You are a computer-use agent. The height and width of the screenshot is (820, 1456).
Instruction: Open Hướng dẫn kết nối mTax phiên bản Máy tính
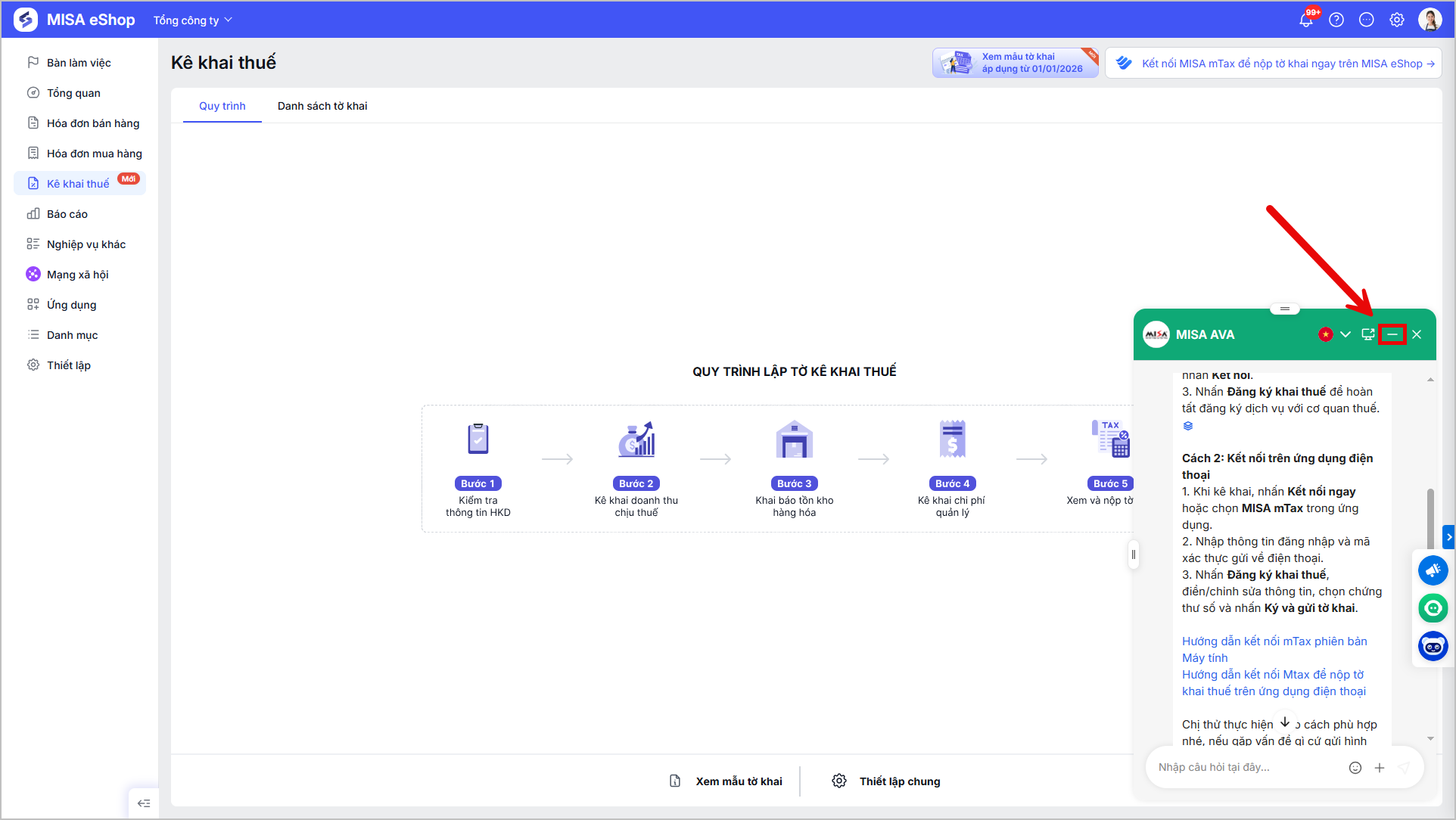(1274, 650)
